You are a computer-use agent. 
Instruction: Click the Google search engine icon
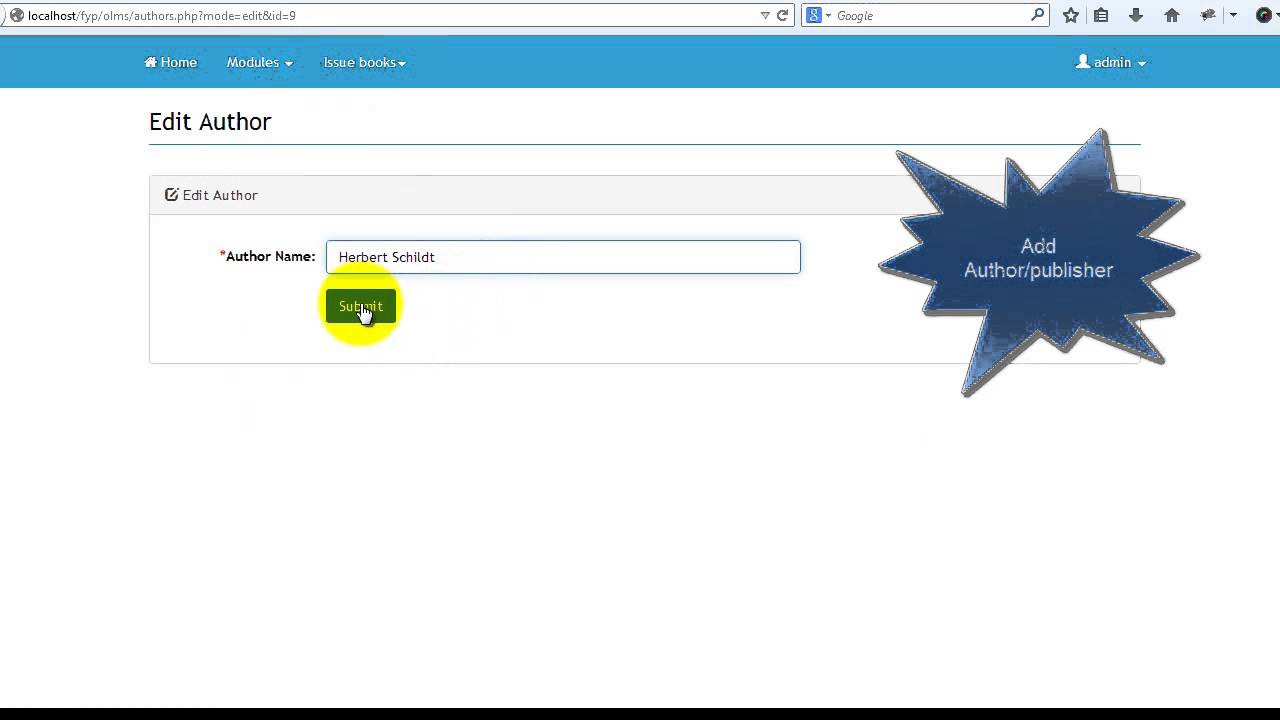(x=814, y=15)
